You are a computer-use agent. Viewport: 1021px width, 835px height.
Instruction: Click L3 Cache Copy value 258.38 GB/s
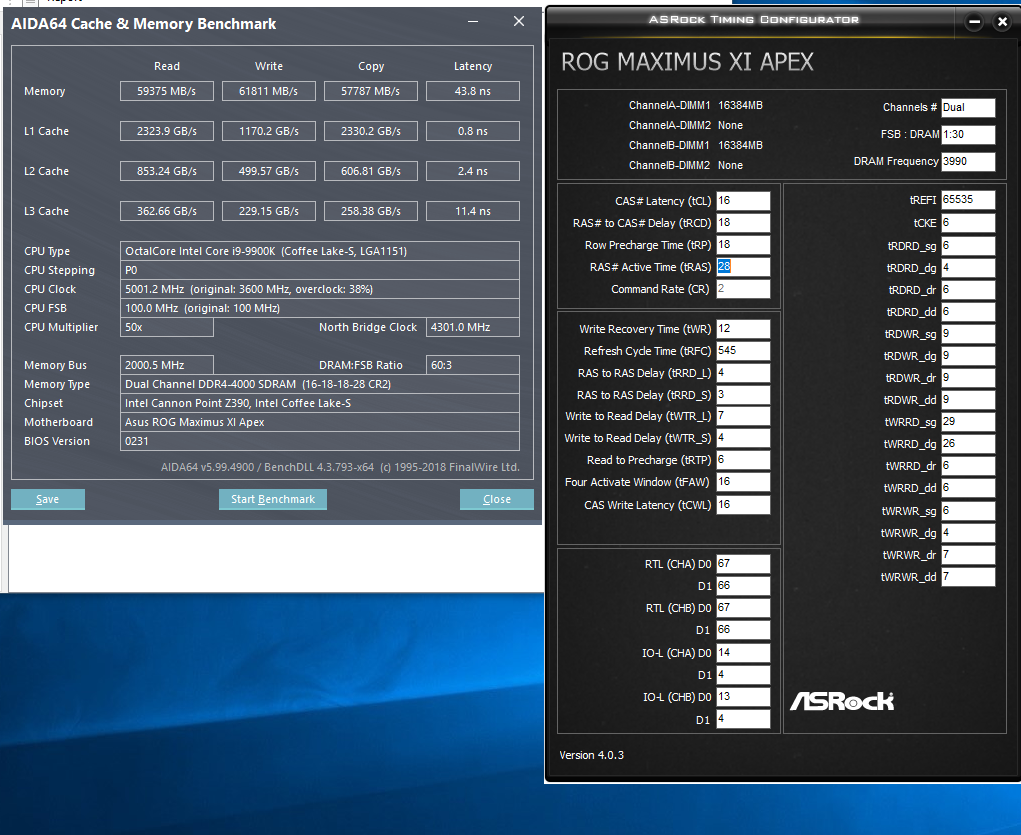[x=371, y=211]
